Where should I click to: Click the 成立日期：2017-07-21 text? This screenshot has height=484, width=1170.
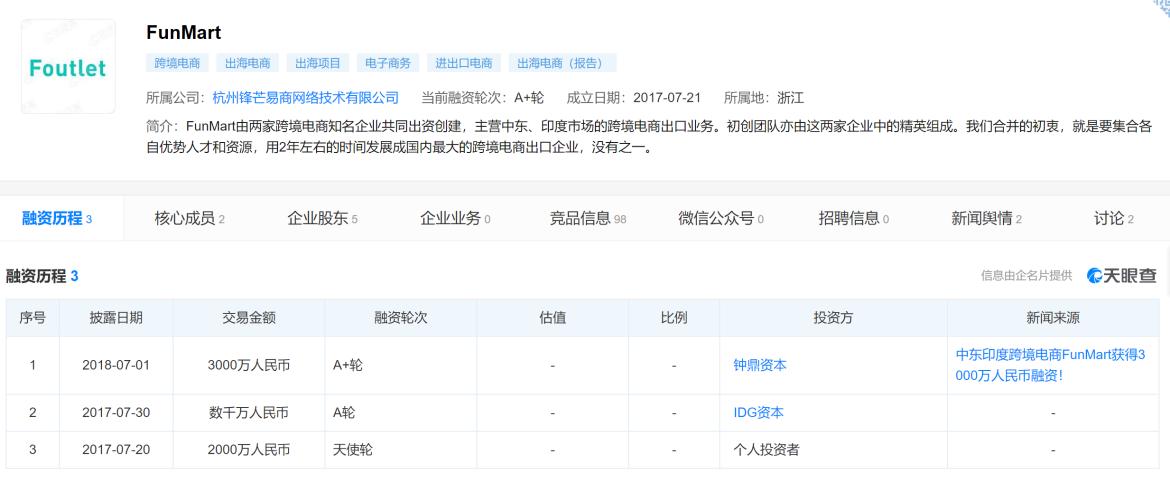tap(634, 98)
